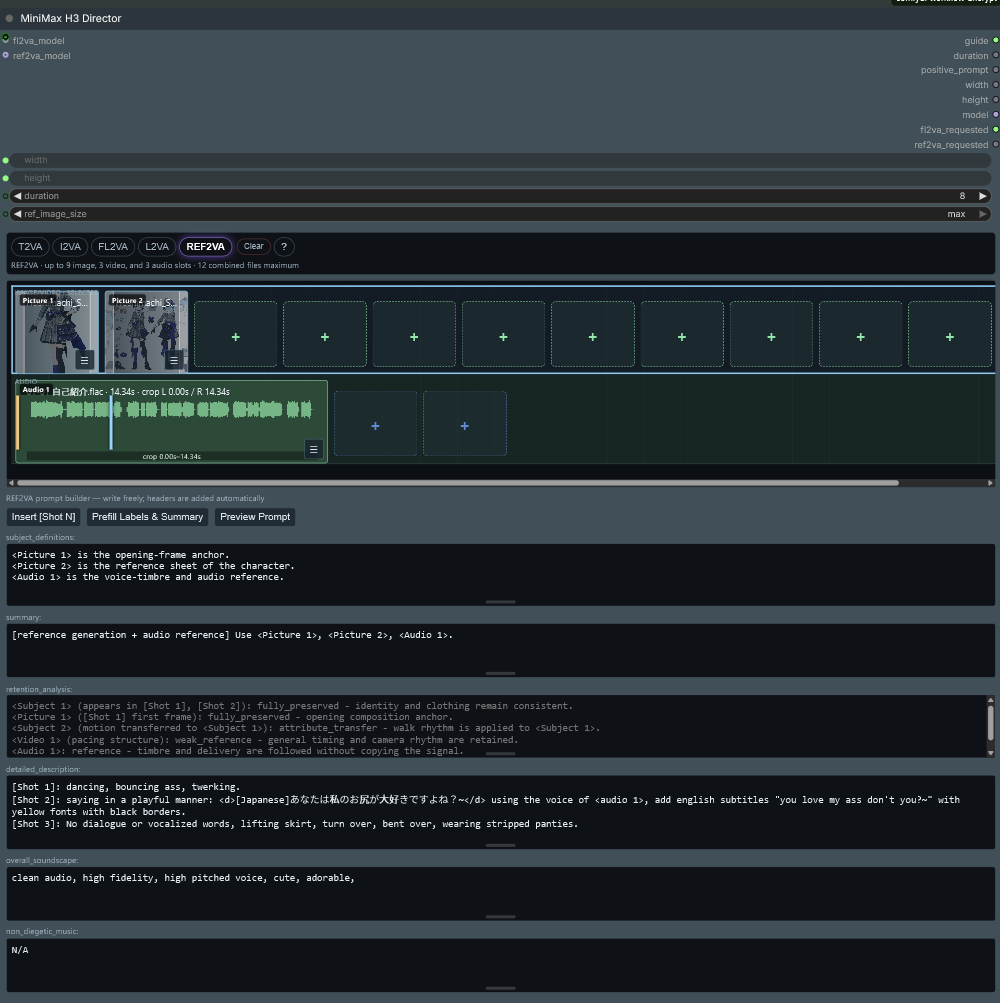Image resolution: width=1000 pixels, height=1003 pixels.
Task: Click Insert [Shot N] button
Action: coord(44,517)
